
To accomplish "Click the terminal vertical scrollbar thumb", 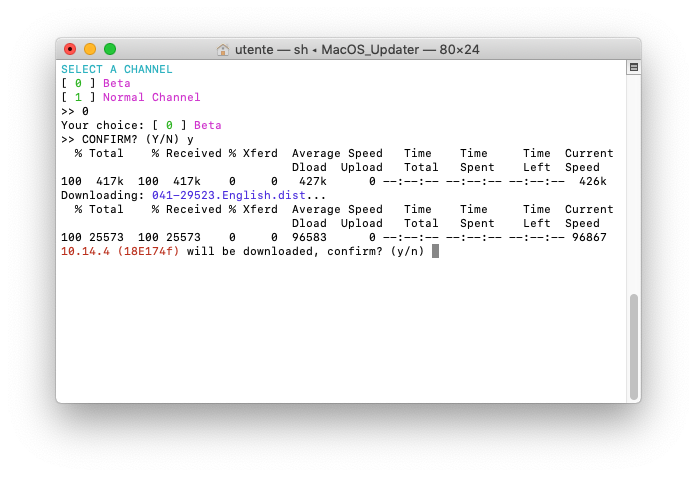I will pyautogui.click(x=634, y=347).
